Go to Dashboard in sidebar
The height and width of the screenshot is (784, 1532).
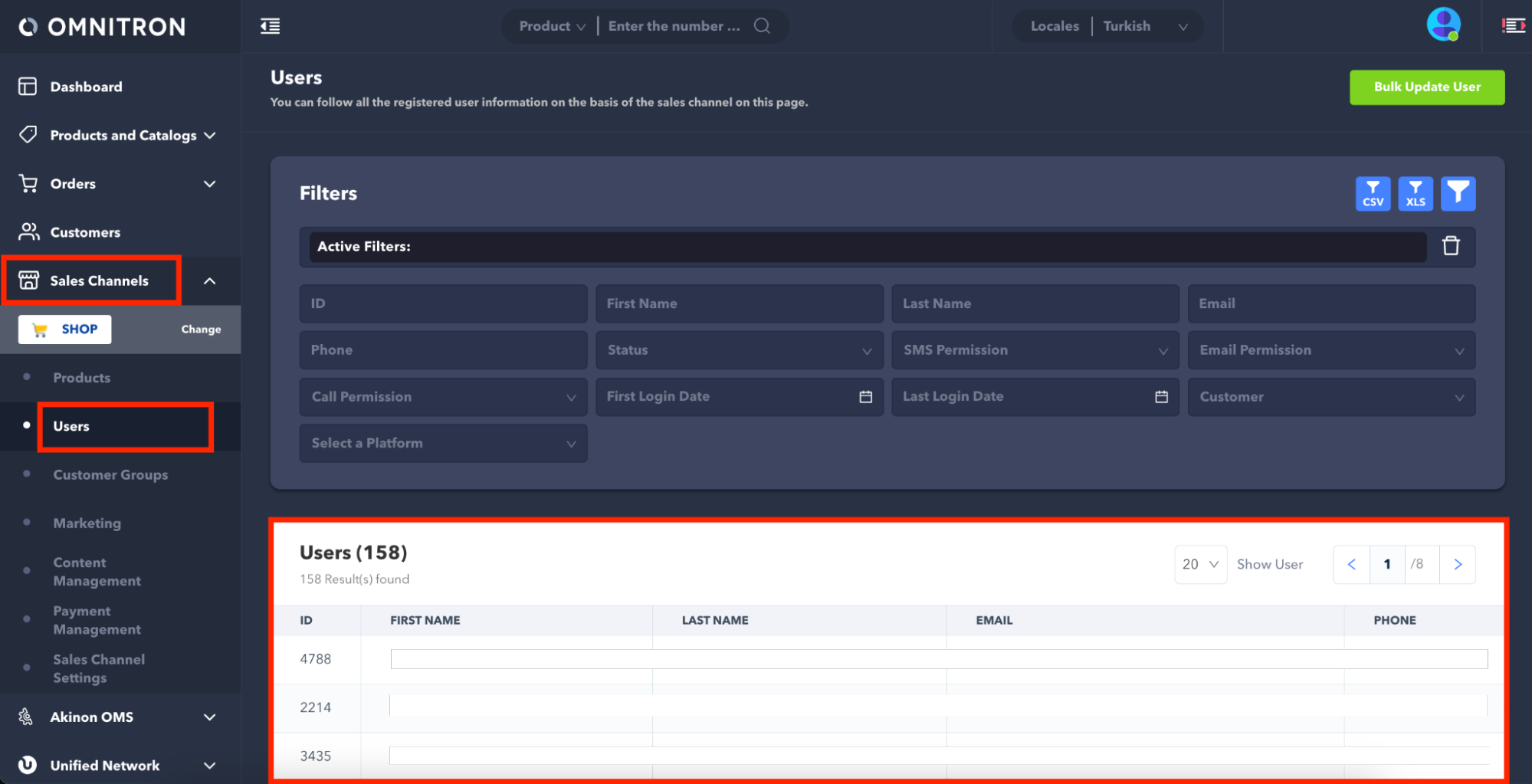click(x=86, y=87)
